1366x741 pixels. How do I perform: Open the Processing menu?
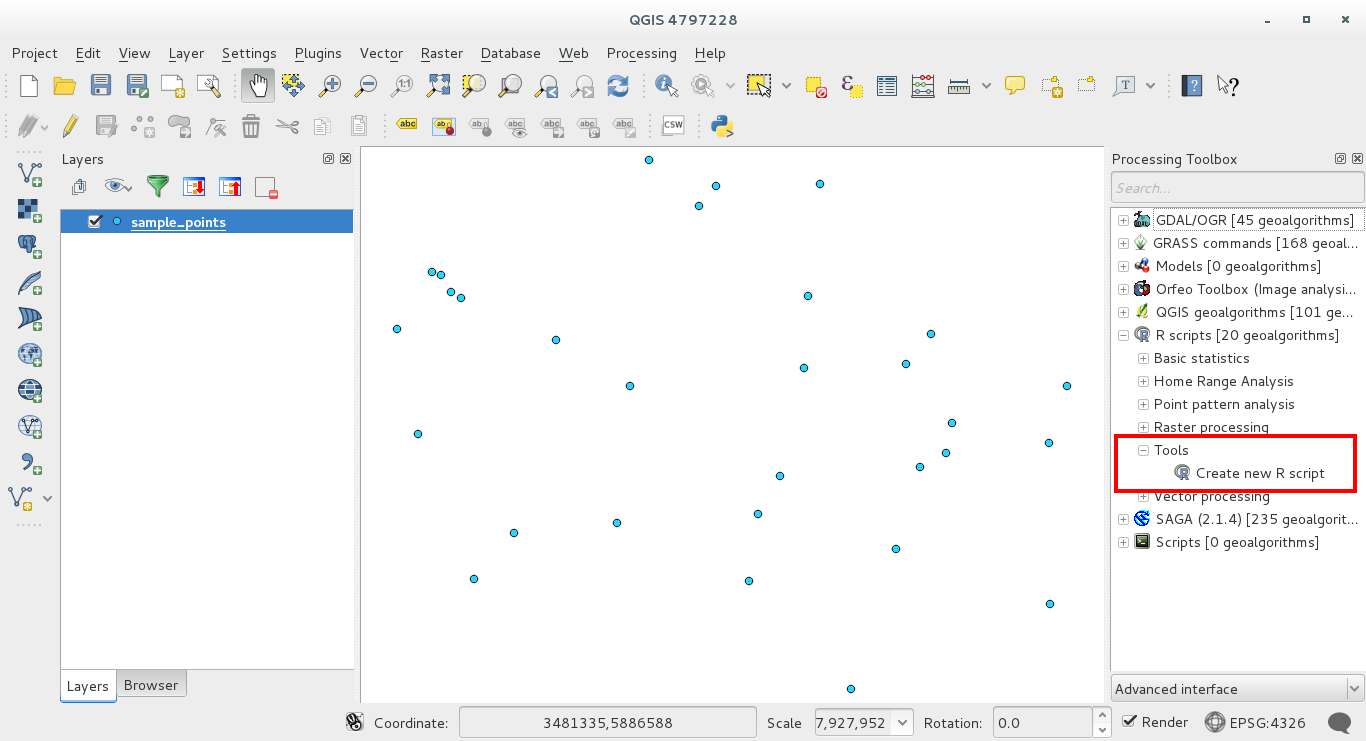641,53
